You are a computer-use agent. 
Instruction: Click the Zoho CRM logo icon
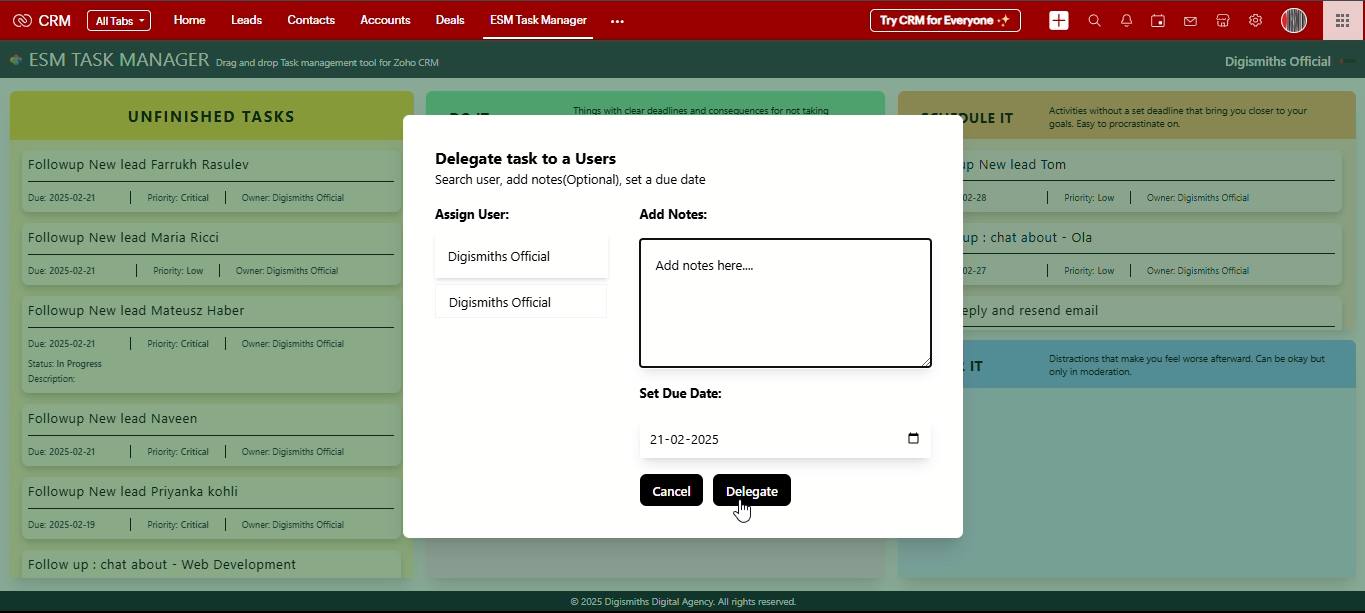tap(22, 20)
